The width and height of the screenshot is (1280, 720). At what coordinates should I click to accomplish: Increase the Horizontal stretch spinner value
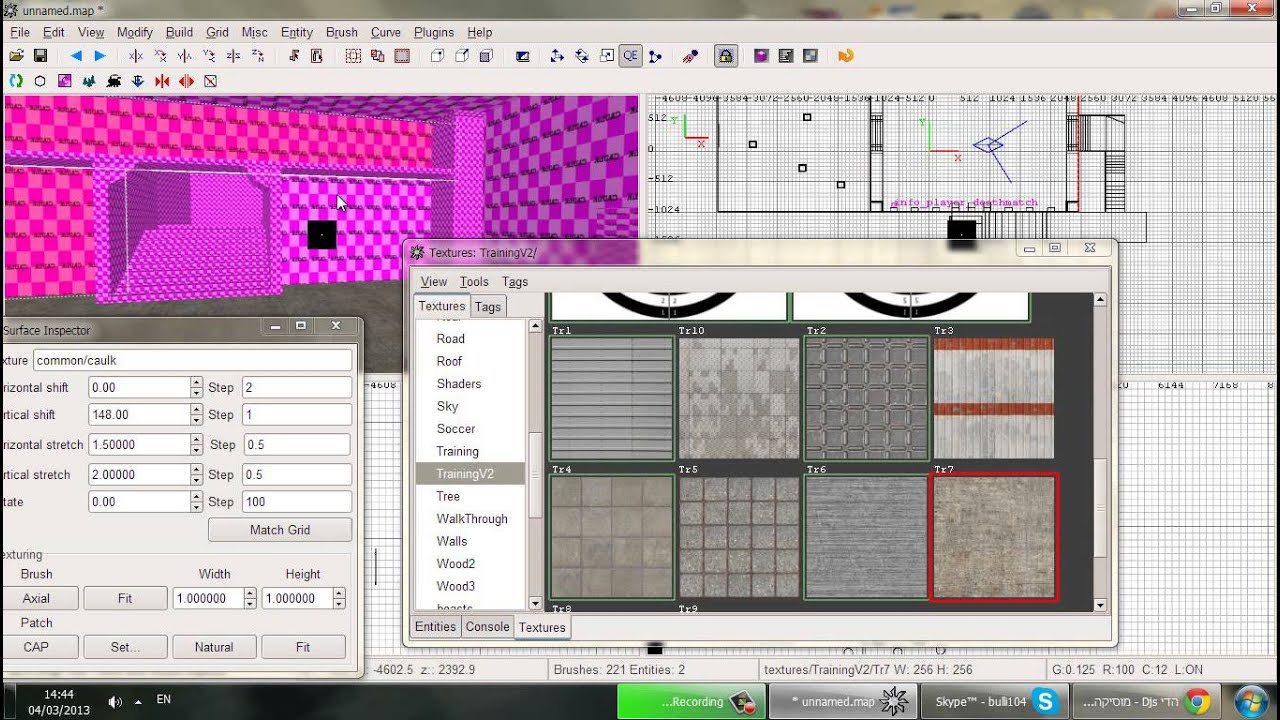pyautogui.click(x=197, y=439)
